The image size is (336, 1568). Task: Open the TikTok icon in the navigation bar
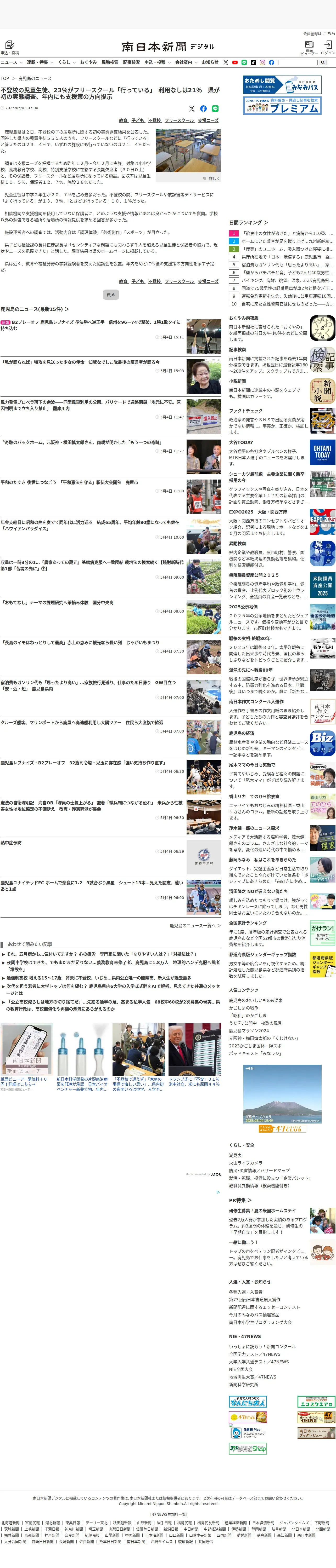point(253,62)
